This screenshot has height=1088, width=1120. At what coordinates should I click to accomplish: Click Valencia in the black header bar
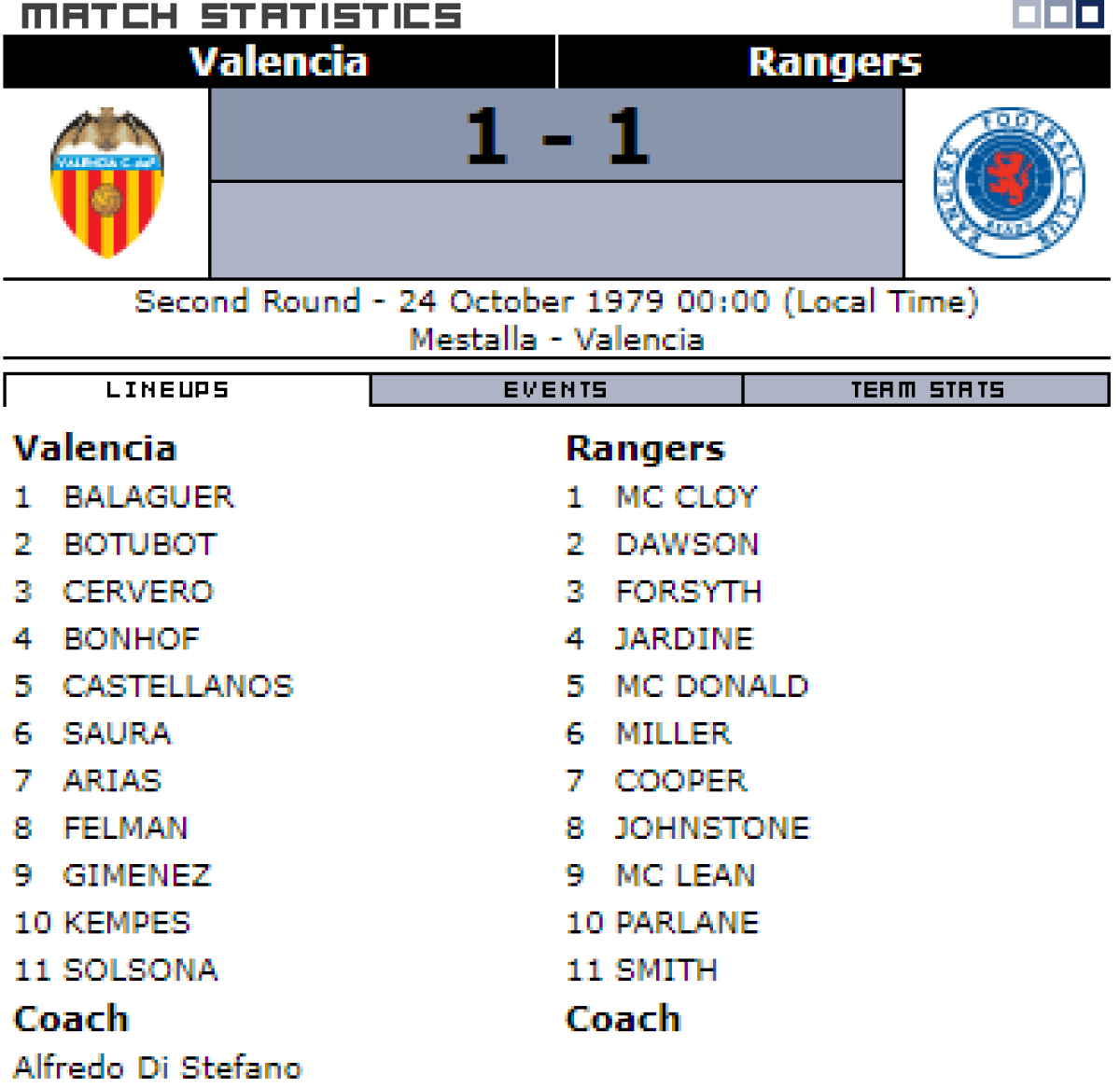point(279,63)
